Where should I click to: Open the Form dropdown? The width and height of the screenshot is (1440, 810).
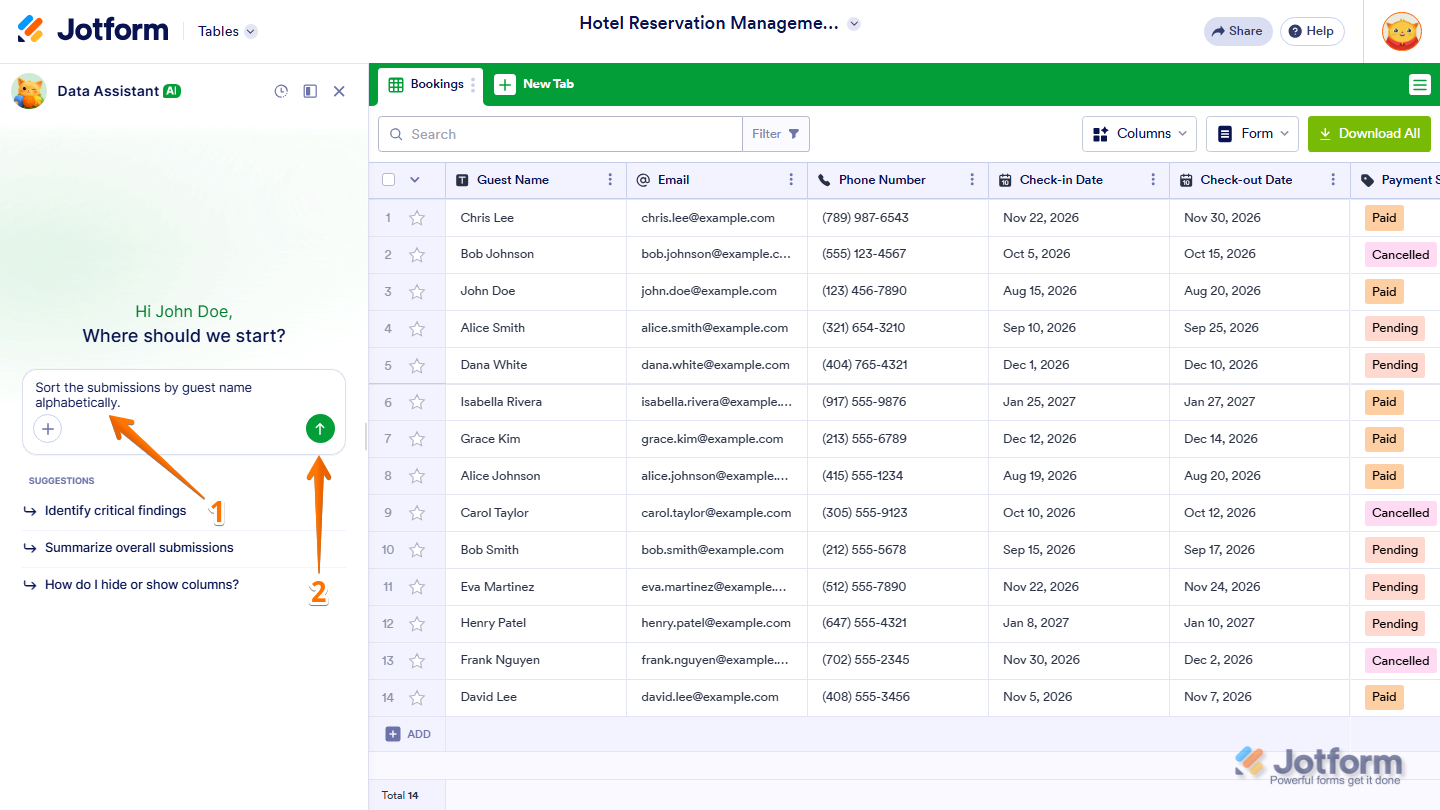[x=1252, y=134]
